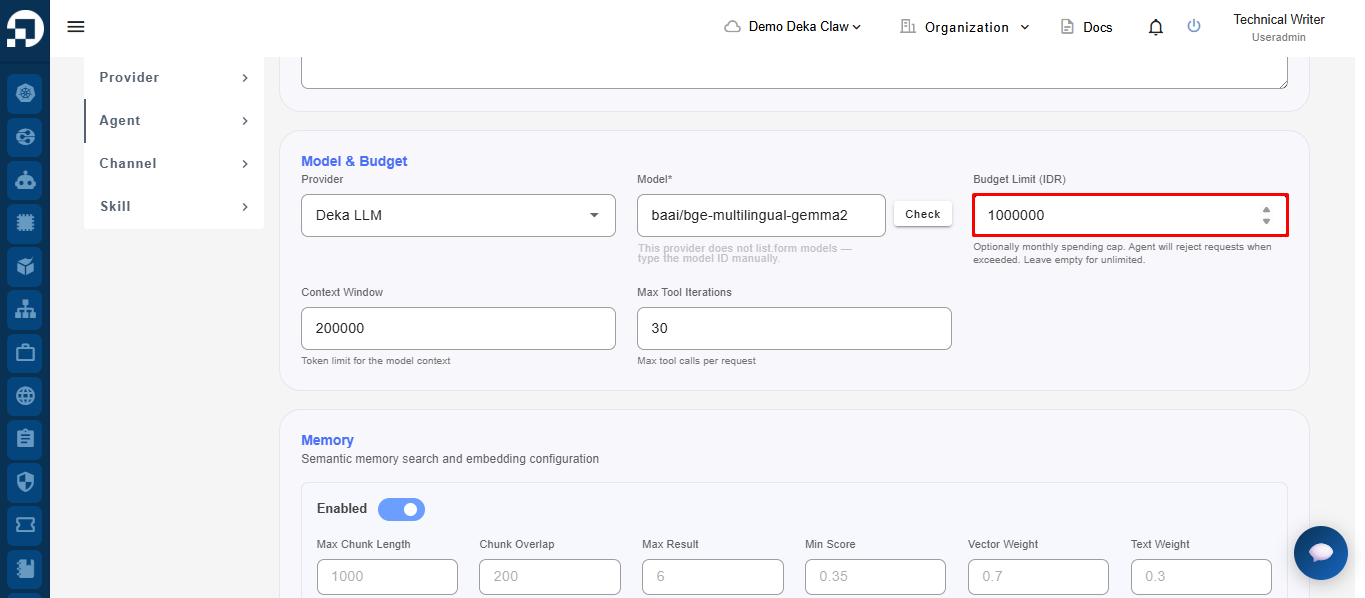1365x598 pixels.
Task: Click the notification bell icon
Action: pos(1156,27)
